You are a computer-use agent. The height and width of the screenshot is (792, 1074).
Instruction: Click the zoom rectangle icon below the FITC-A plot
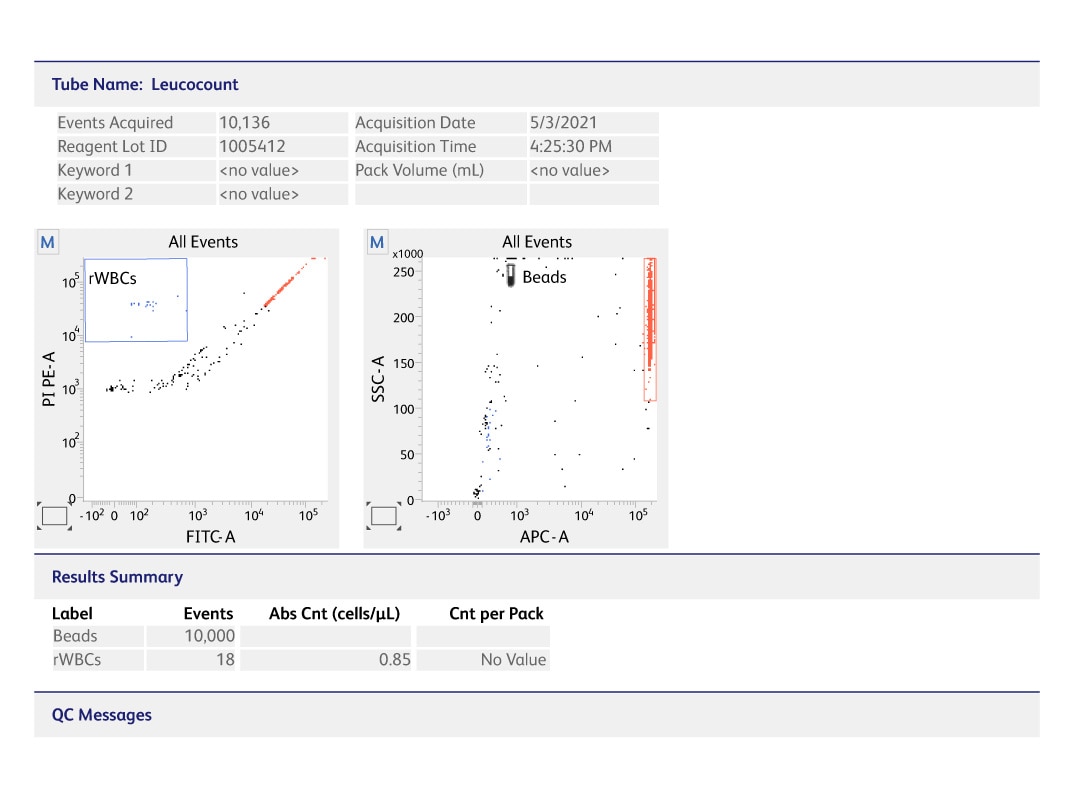pos(54,514)
